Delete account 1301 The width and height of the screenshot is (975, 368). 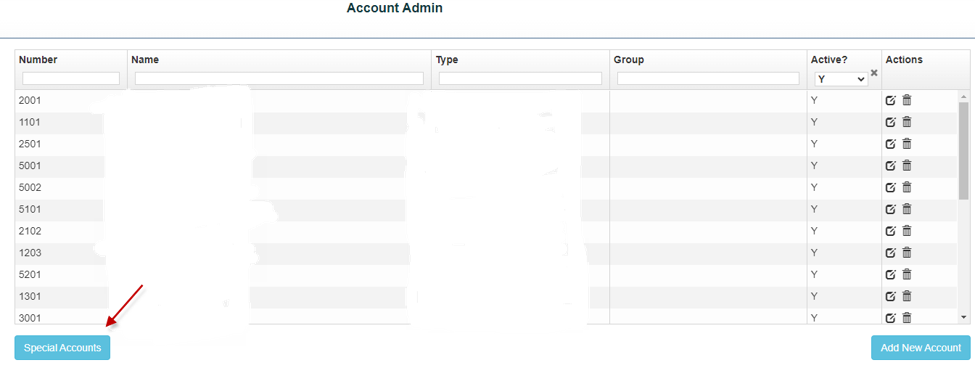coord(907,296)
